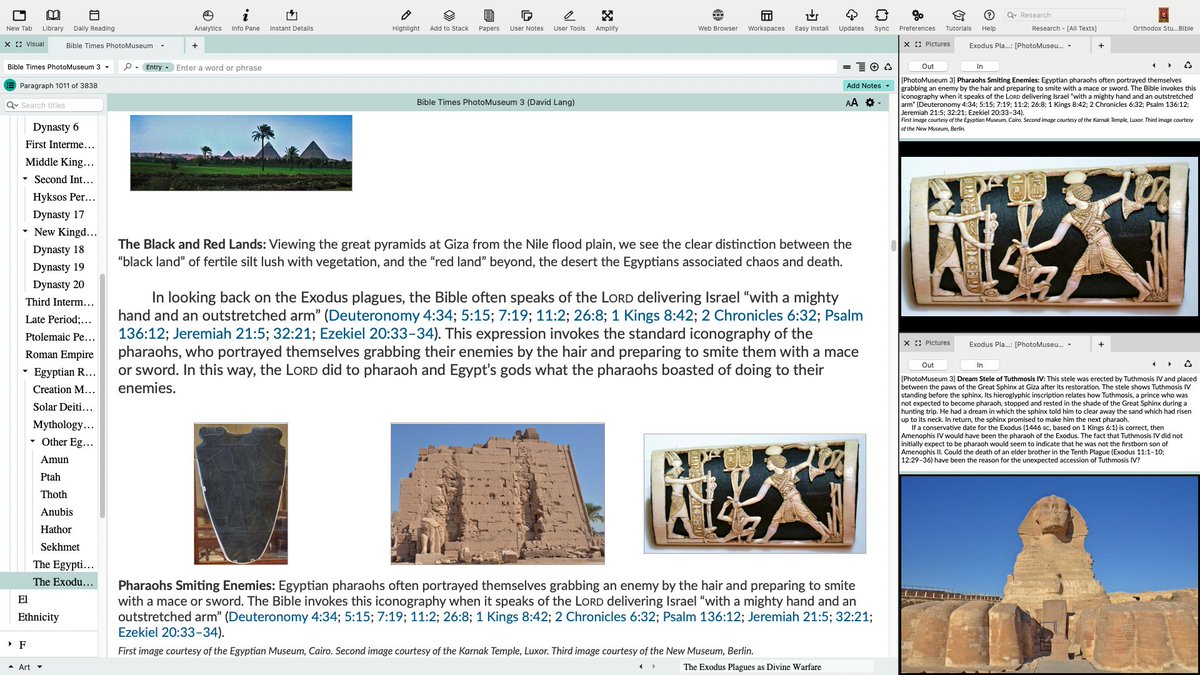This screenshot has width=1200, height=675.
Task: Select Ethnicity in the sidebar
Action: coord(38,617)
